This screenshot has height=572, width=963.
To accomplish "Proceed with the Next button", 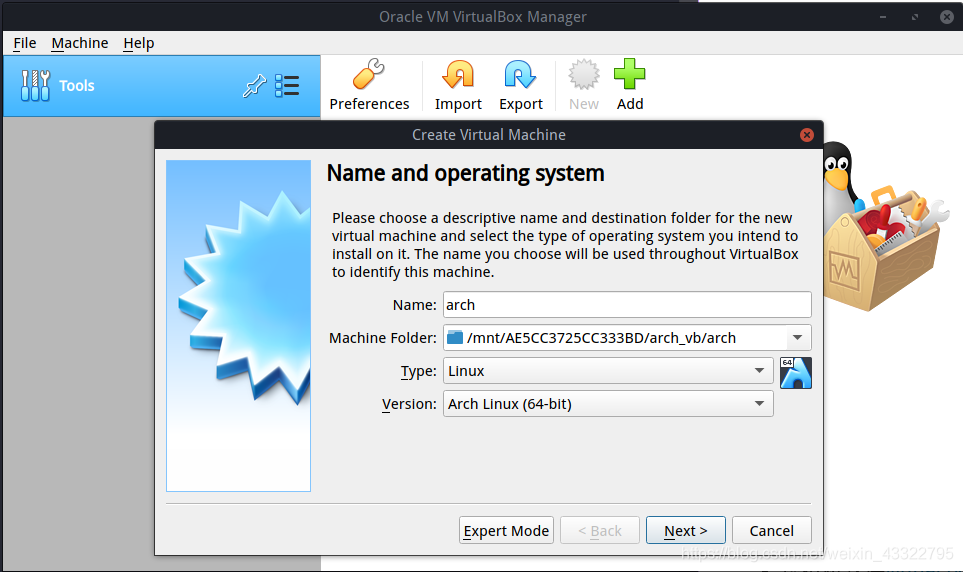I will pyautogui.click(x=685, y=530).
